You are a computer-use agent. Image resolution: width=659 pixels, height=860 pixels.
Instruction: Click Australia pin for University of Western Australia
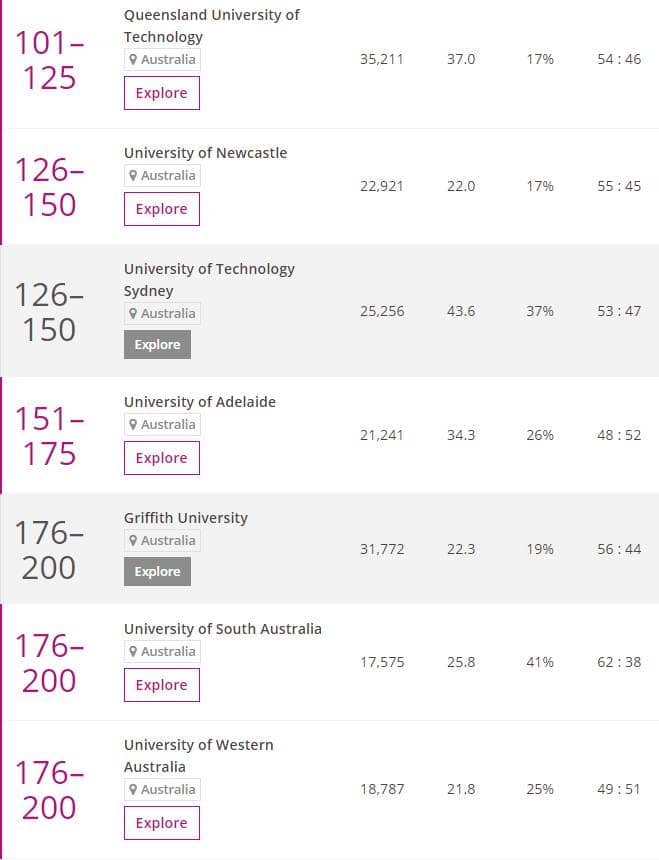click(133, 789)
